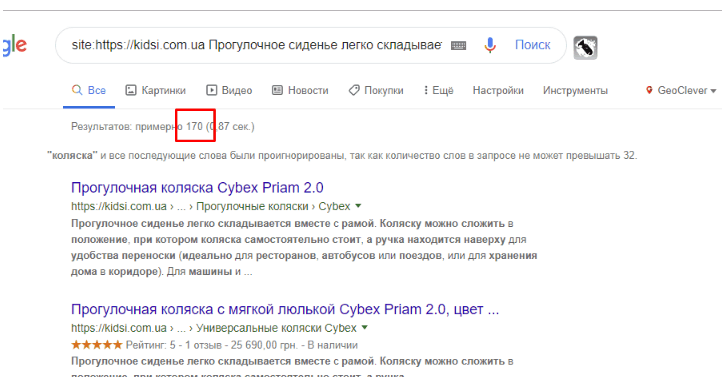722x377 pixels.
Task: Click the ignored words notice about "коляска"
Action: click(342, 156)
